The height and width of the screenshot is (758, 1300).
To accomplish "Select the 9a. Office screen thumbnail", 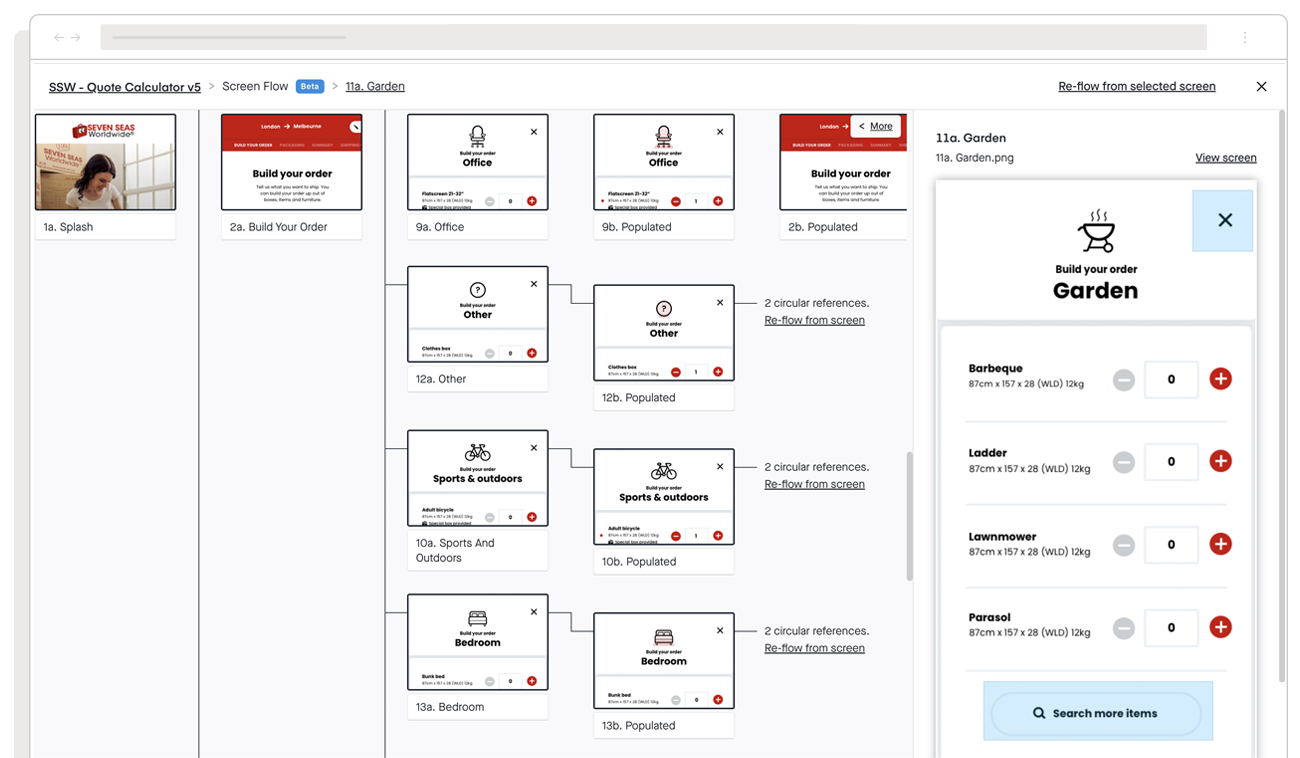I will [x=477, y=162].
